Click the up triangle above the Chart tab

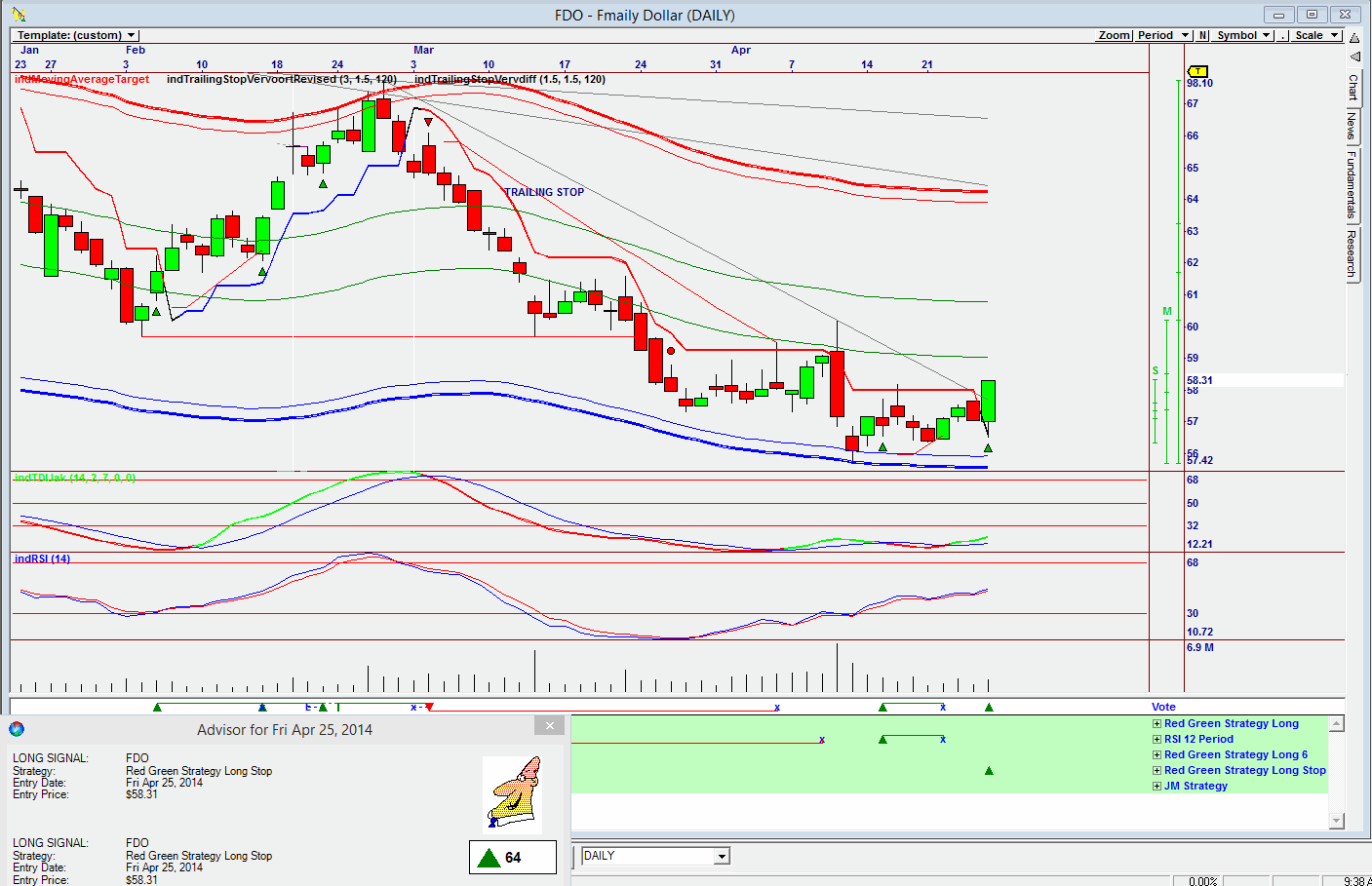[x=1353, y=37]
